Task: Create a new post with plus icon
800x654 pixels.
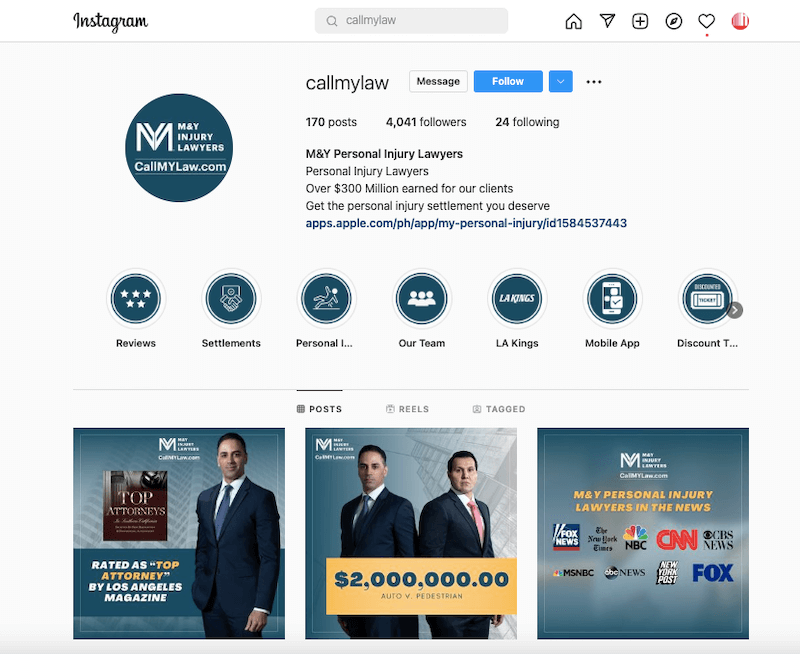Action: tap(640, 21)
